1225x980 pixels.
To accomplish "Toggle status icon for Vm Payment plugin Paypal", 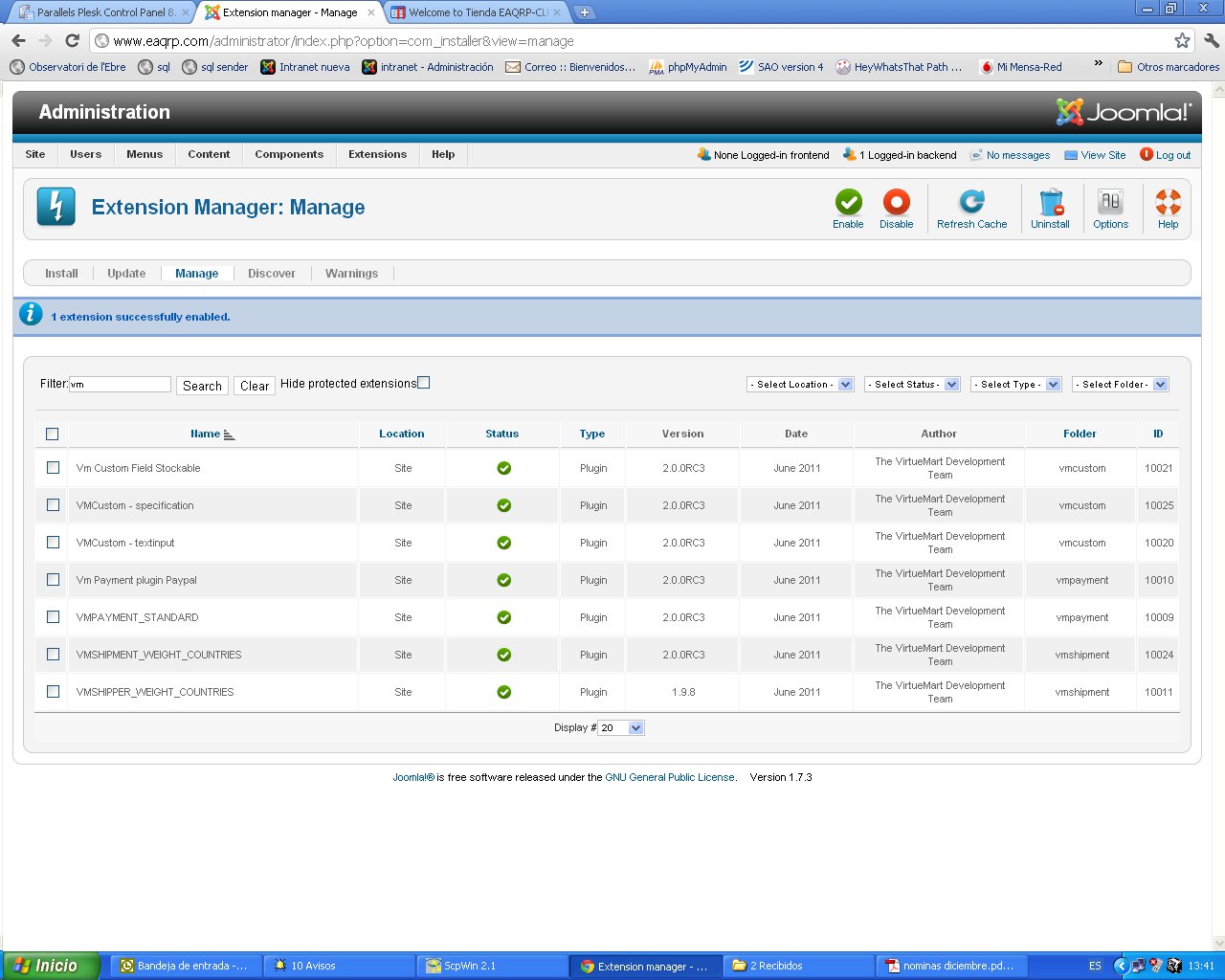I will [x=503, y=580].
